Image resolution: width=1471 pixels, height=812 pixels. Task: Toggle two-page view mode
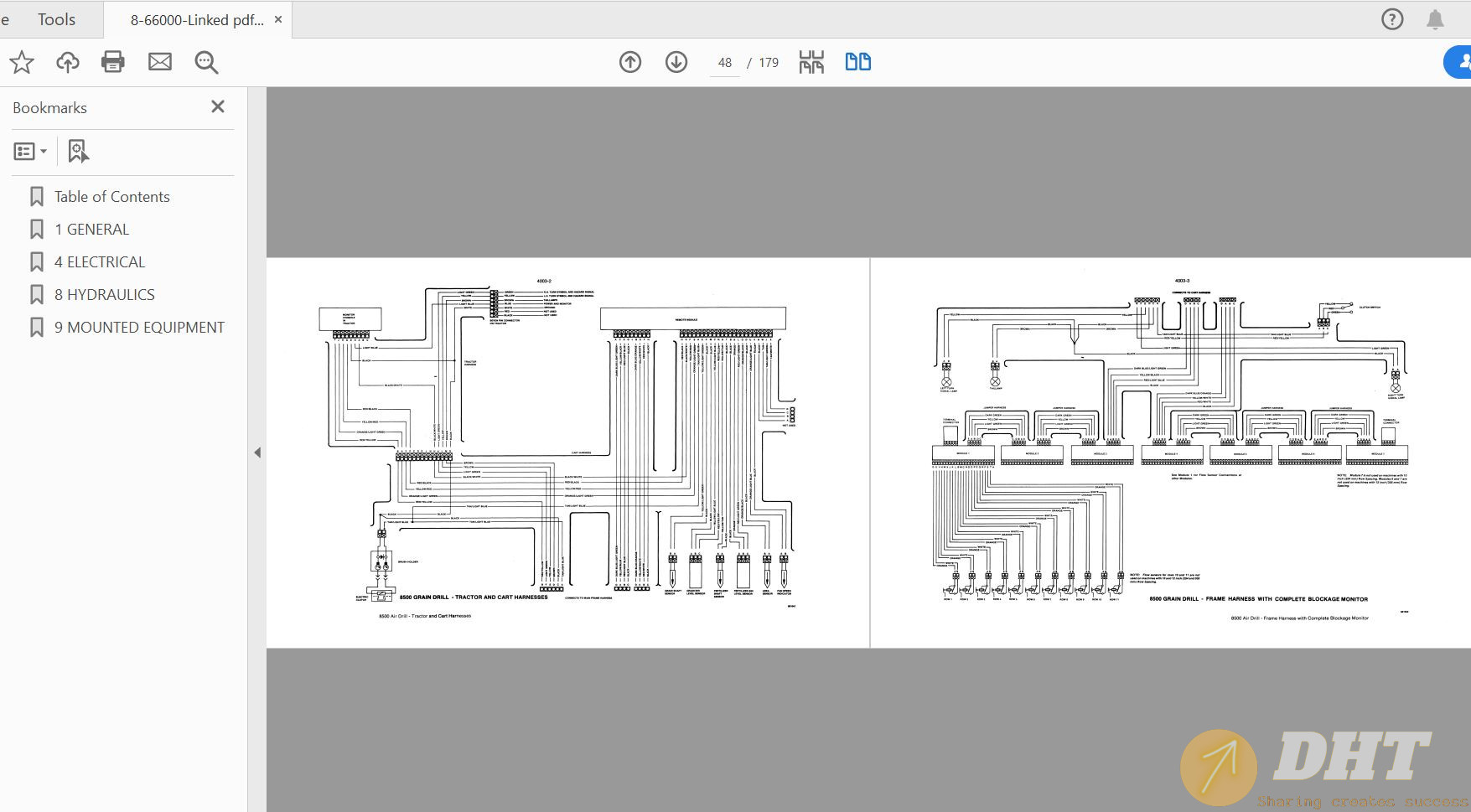coord(857,62)
